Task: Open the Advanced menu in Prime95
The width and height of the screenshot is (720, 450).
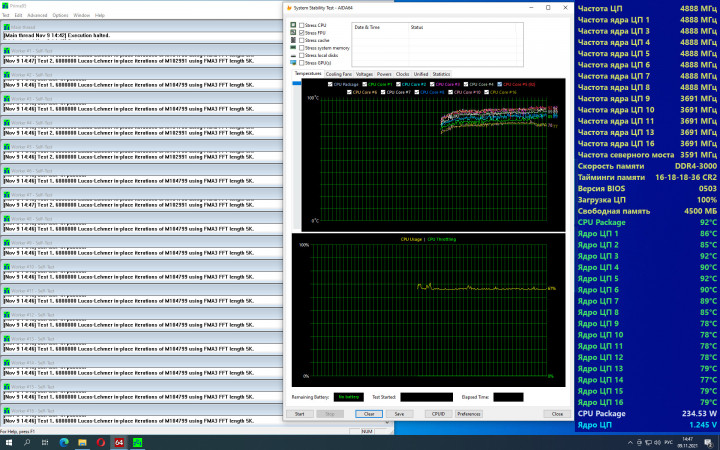Action: pos(37,15)
